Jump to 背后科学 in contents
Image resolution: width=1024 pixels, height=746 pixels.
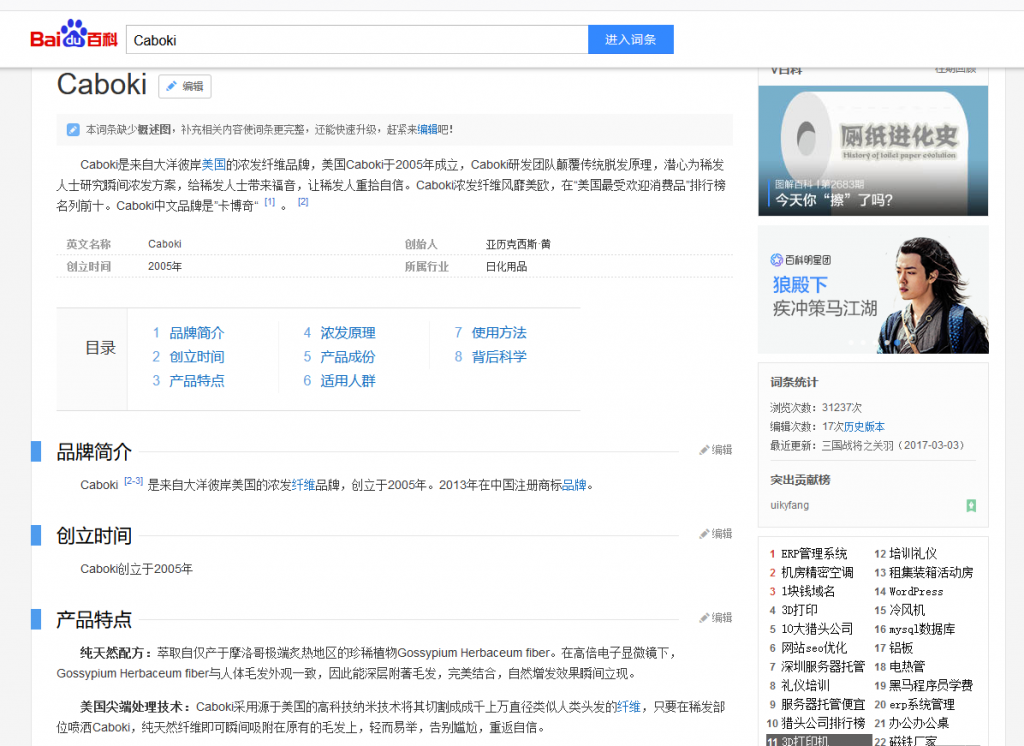coord(499,357)
